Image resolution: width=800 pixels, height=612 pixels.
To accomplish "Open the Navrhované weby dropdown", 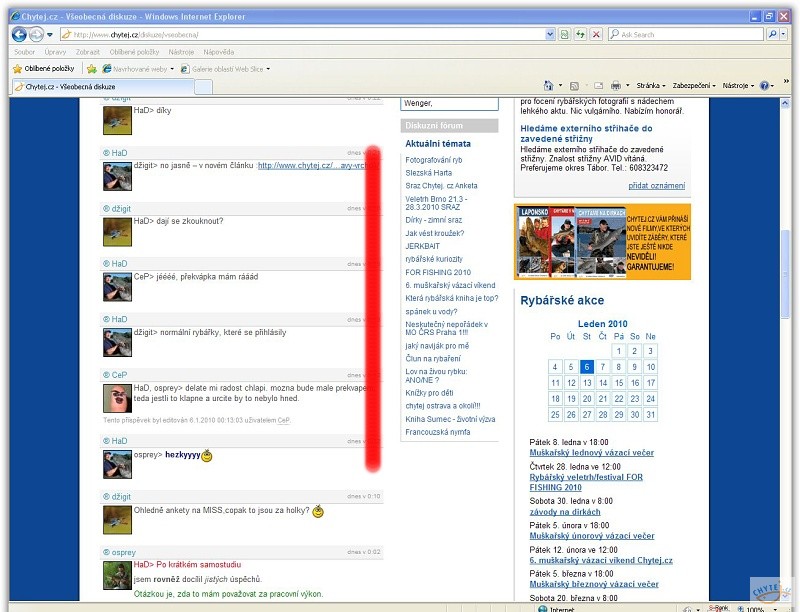I will [x=139, y=69].
